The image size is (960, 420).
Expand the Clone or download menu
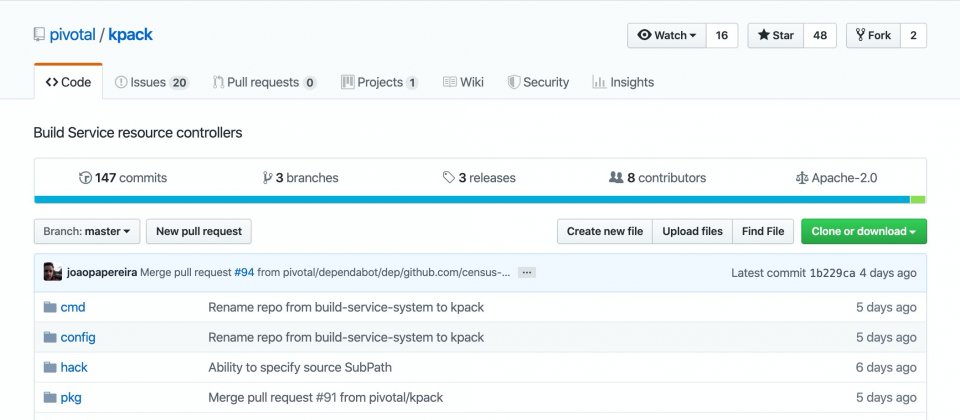point(863,231)
